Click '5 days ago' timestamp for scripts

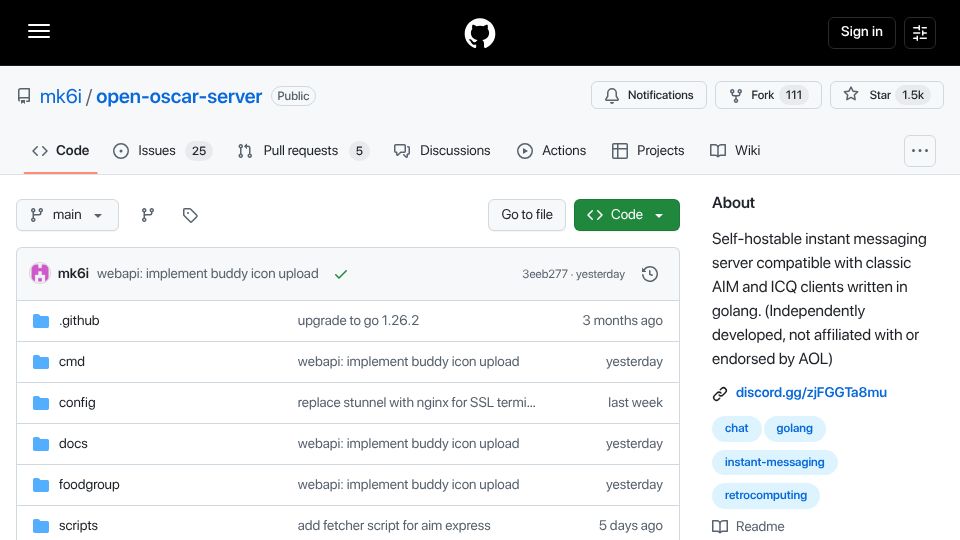point(631,526)
